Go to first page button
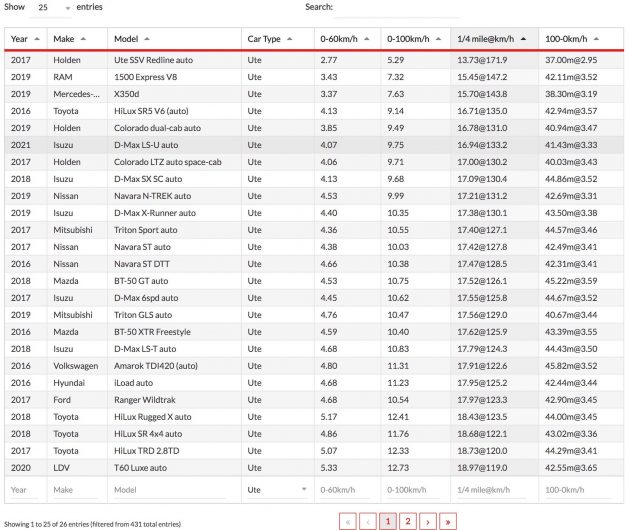629x530 pixels. point(347,521)
